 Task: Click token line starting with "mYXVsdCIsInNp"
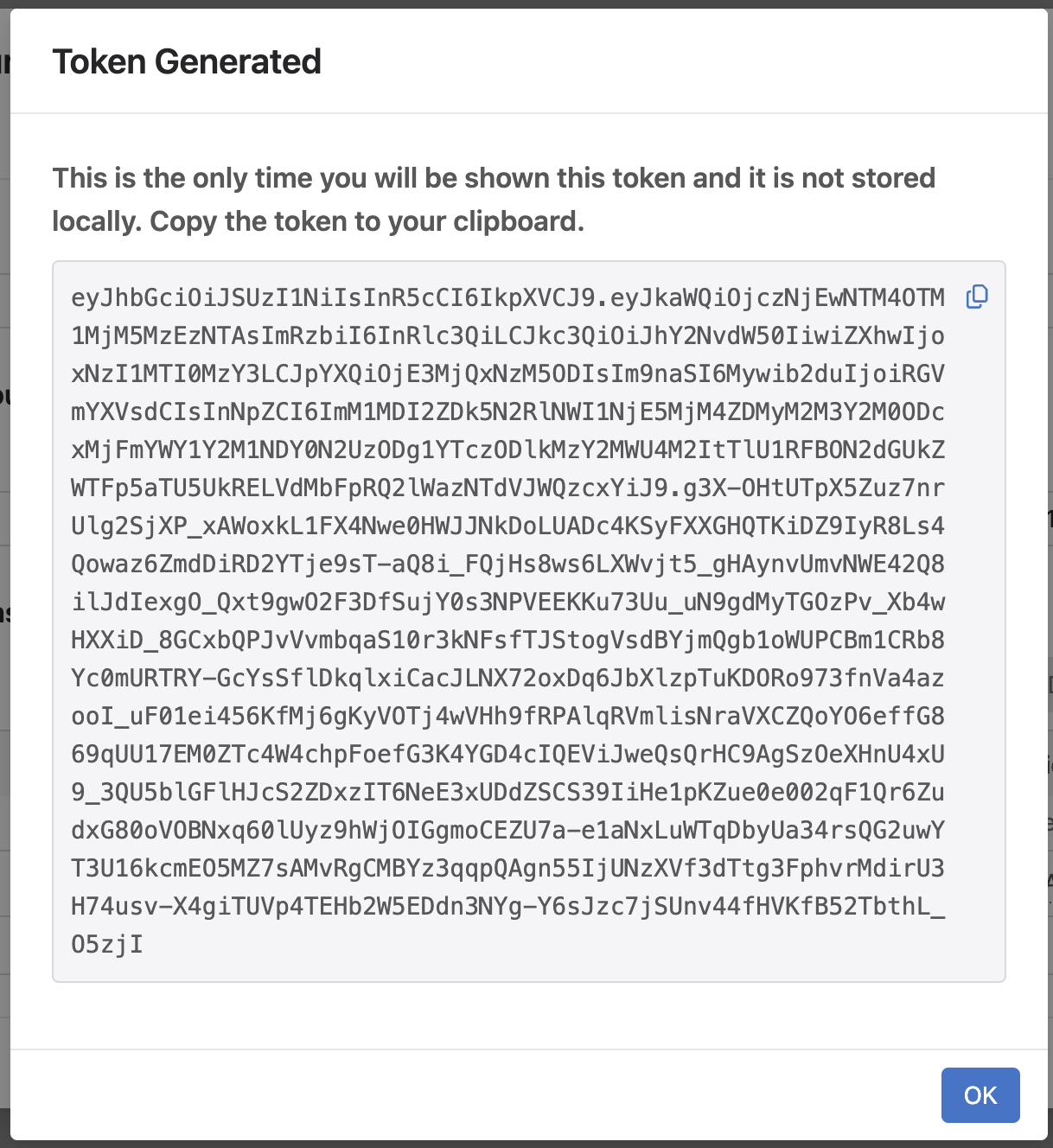click(507, 412)
